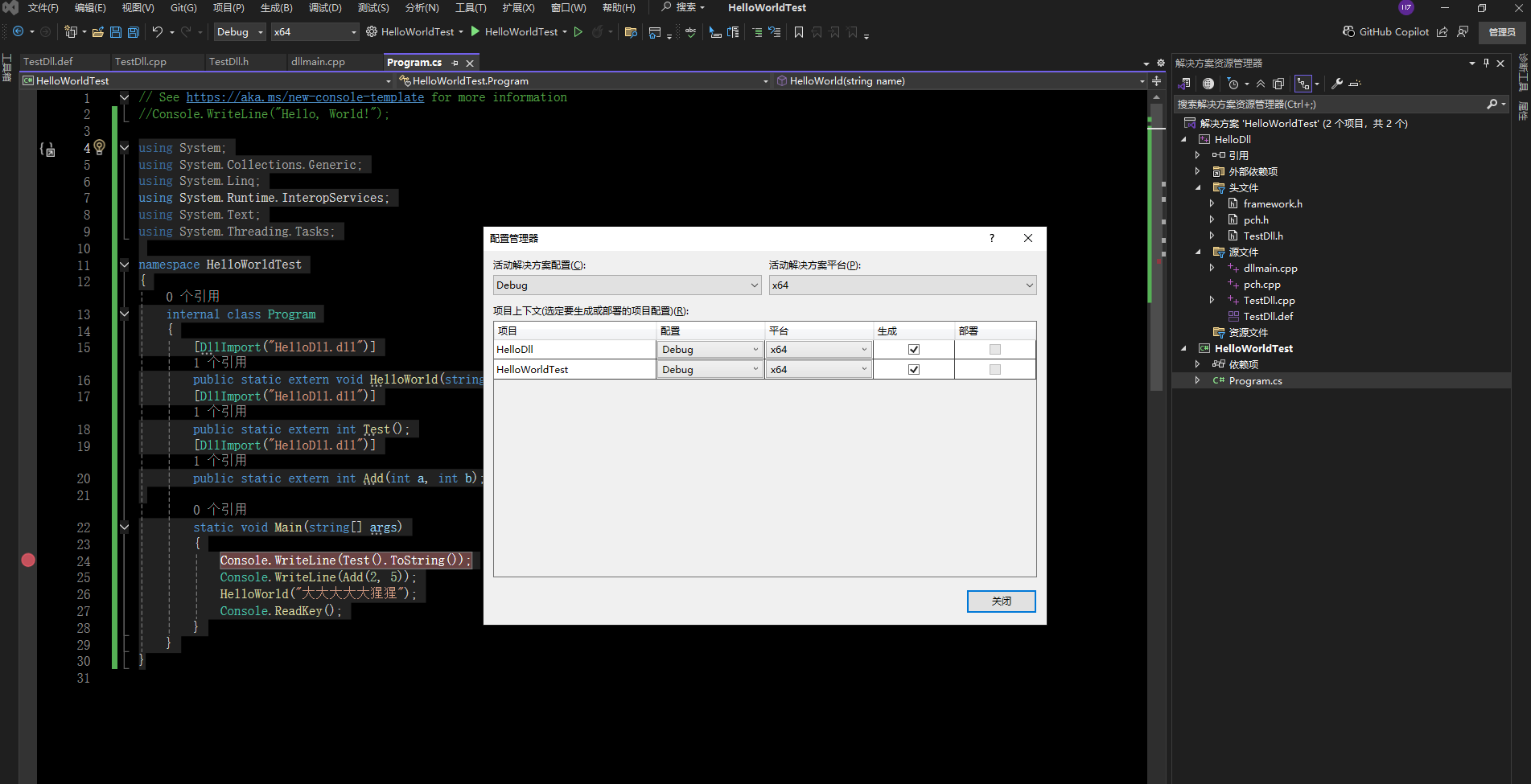Open the 生成(B) build menu

[276, 8]
